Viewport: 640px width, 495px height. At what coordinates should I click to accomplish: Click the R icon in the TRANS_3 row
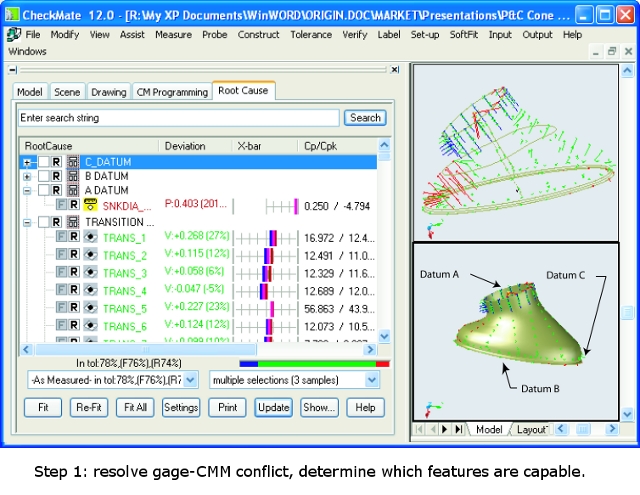74,272
